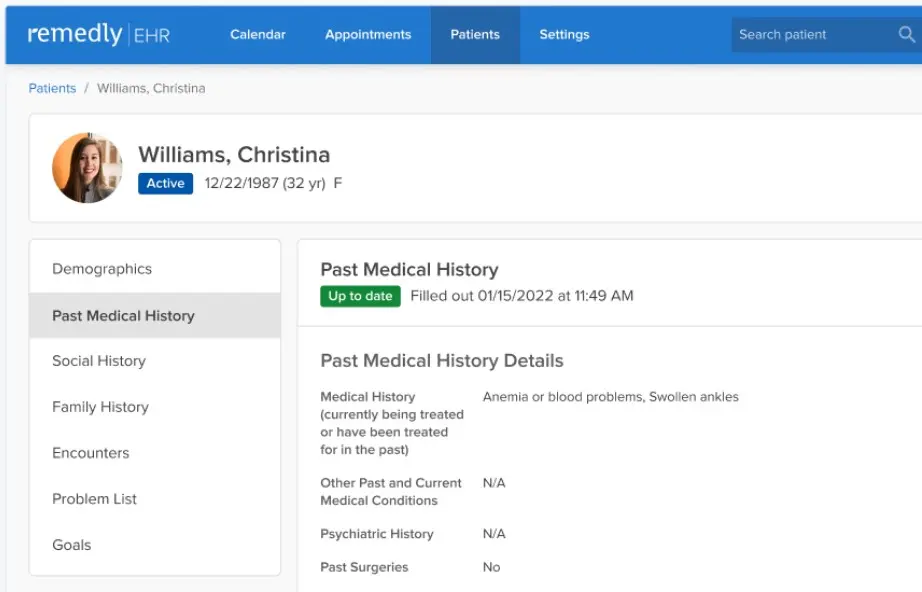Viewport: 922px width, 592px height.
Task: Click Christina's profile photo
Action: (87, 167)
